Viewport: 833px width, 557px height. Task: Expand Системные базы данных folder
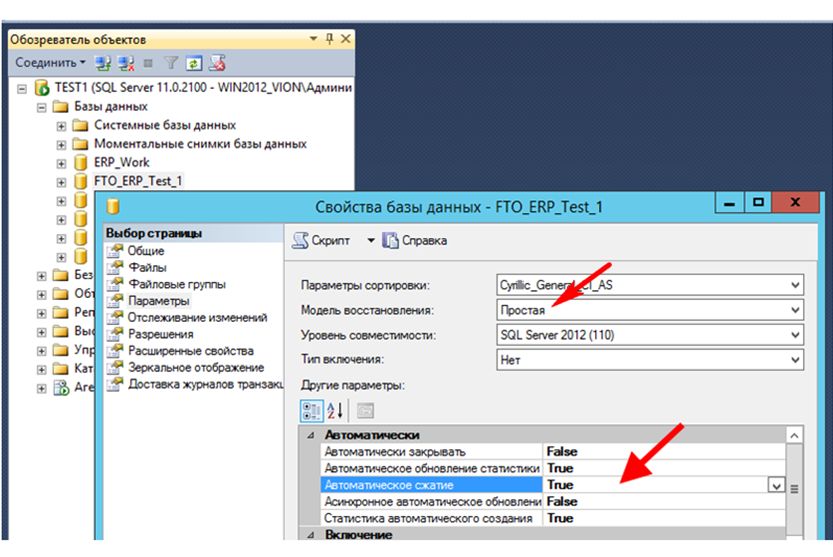pyautogui.click(x=61, y=126)
